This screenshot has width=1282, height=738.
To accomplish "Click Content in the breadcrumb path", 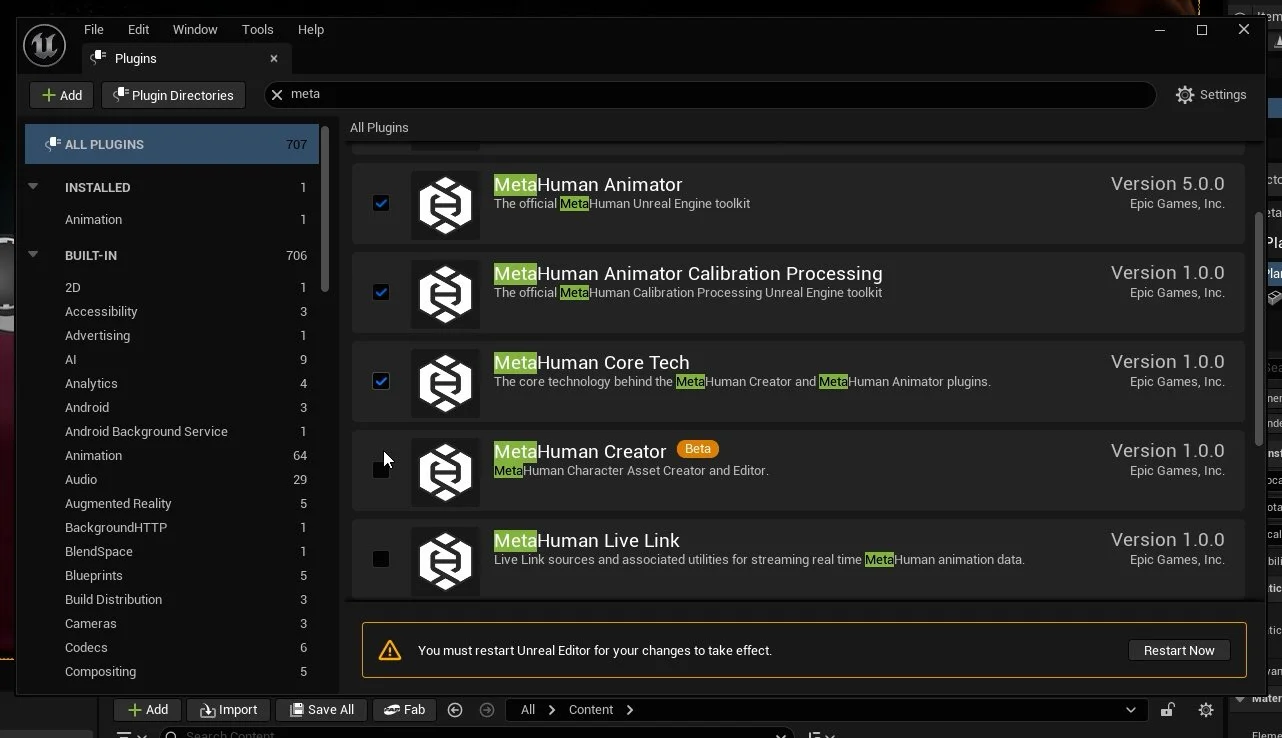I will point(591,710).
